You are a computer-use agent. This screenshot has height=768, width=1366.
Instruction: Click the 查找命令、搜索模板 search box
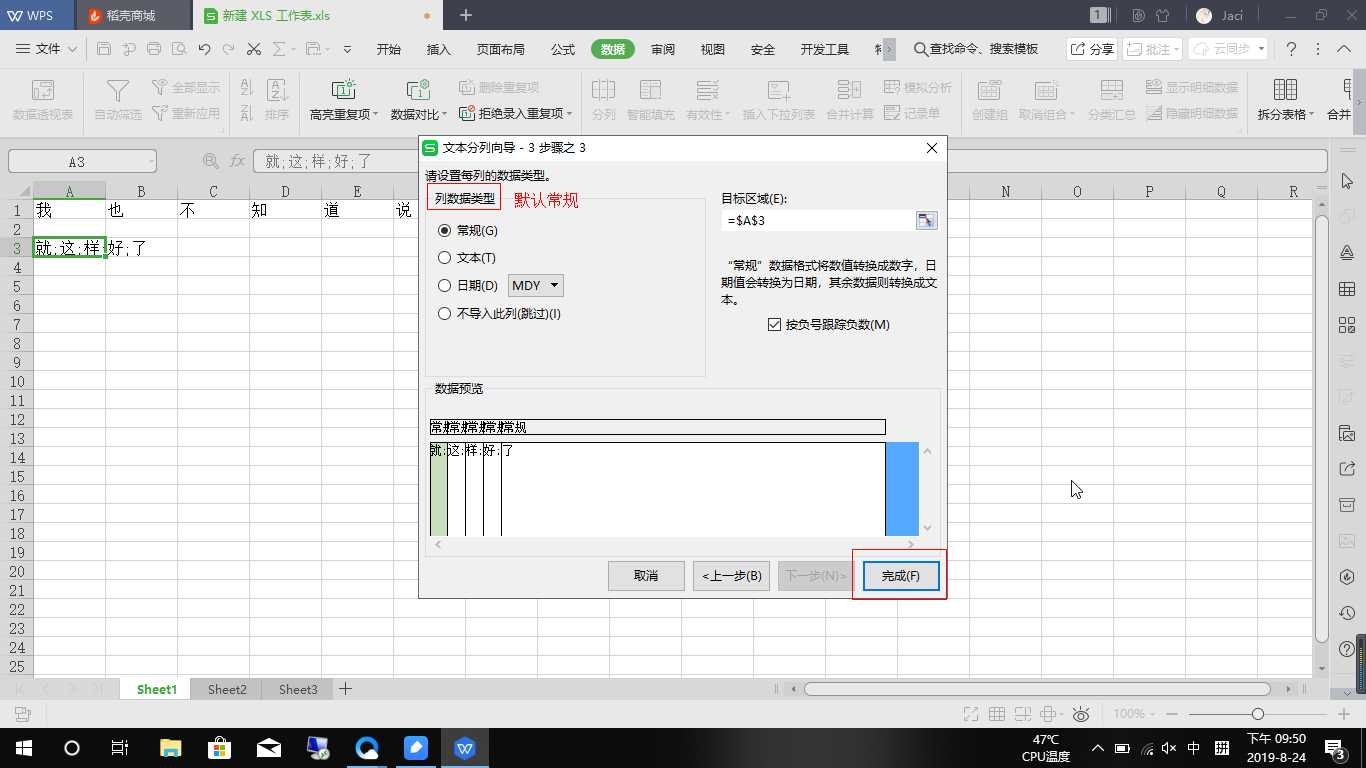[x=976, y=49]
